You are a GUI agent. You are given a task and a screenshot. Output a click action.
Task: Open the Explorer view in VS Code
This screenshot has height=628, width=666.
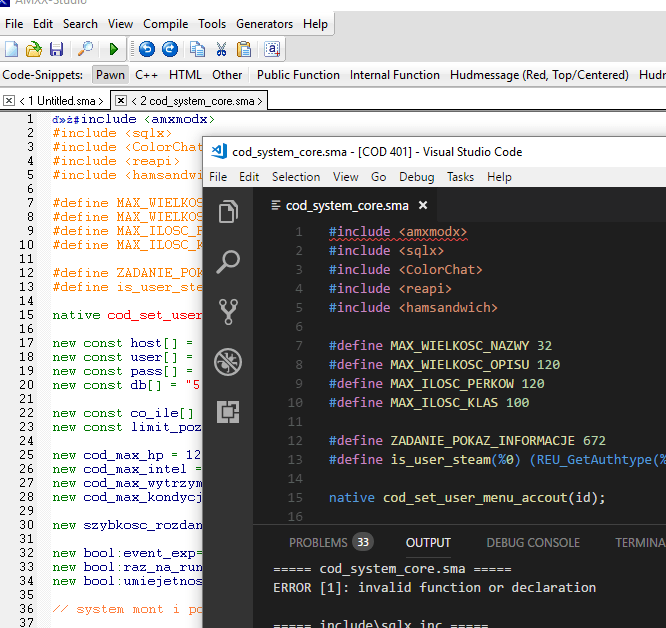pos(228,212)
